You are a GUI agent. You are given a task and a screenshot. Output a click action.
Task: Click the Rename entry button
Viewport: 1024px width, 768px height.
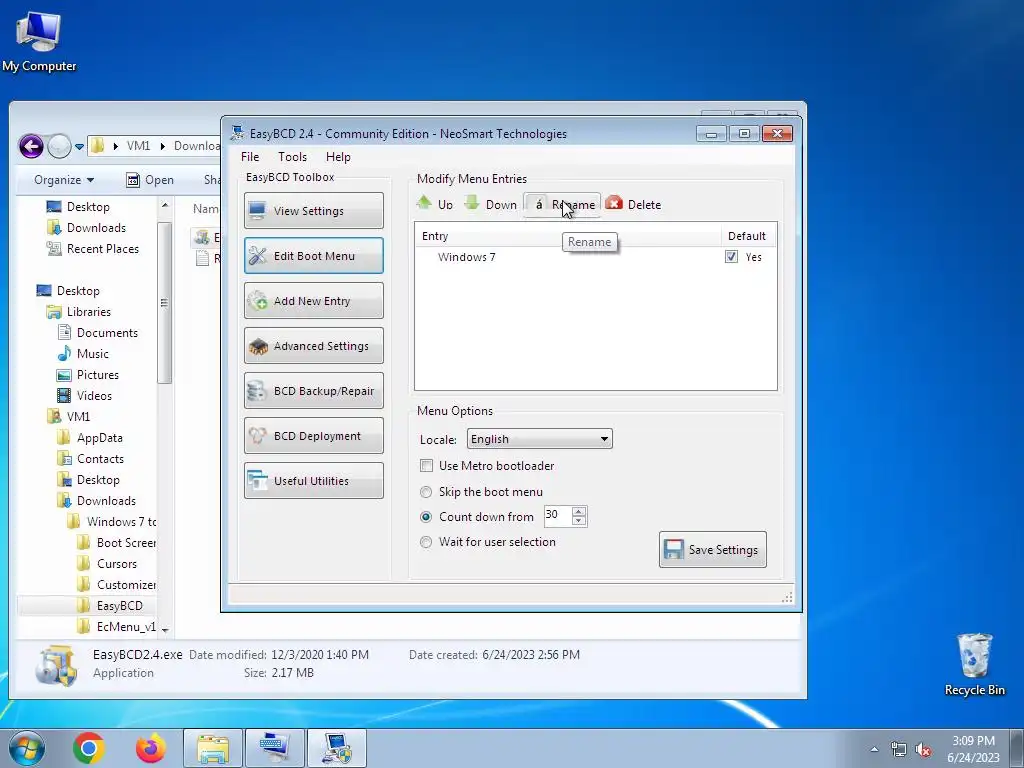pos(562,204)
